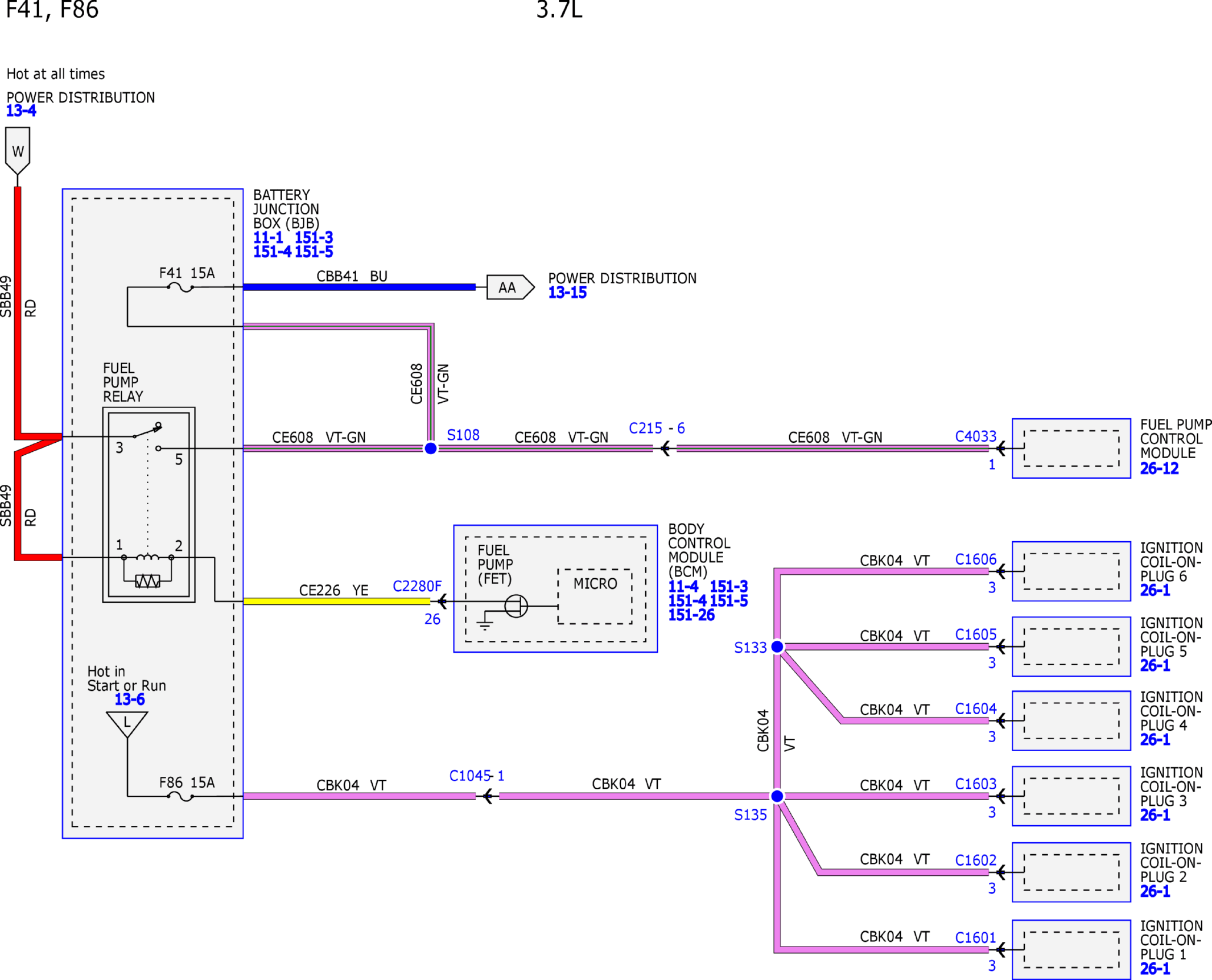This screenshot has height=980, width=1212.
Task: Click the AA off-page connector arrow
Action: (510, 287)
